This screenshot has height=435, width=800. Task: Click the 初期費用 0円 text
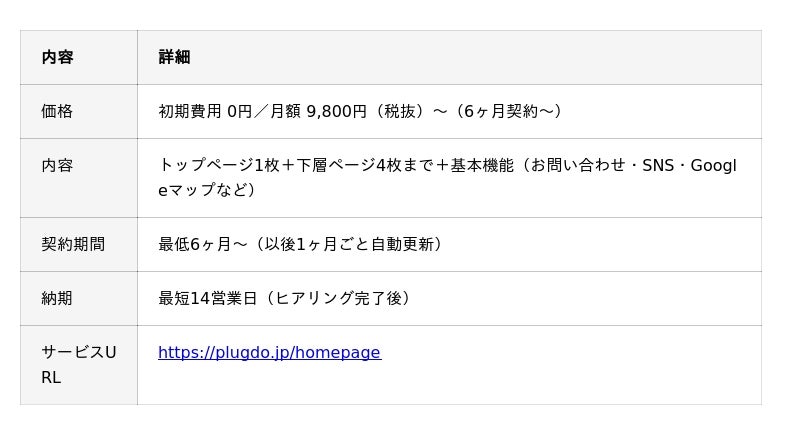click(x=205, y=111)
